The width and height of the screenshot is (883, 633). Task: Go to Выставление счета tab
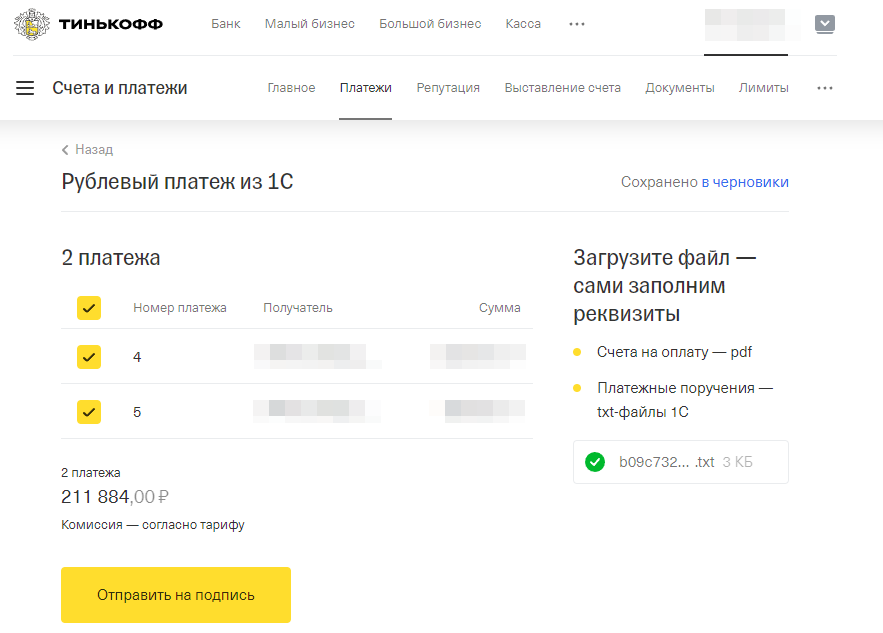(562, 88)
